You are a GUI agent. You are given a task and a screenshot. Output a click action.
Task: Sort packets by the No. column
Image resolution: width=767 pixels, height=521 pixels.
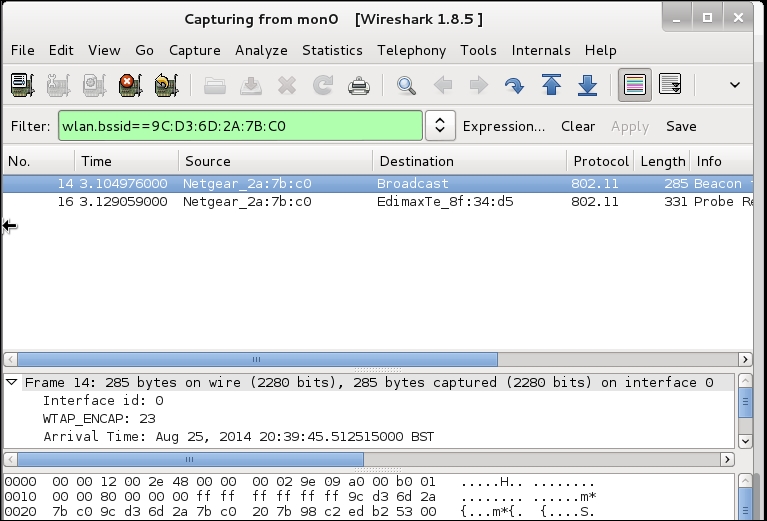click(x=39, y=161)
